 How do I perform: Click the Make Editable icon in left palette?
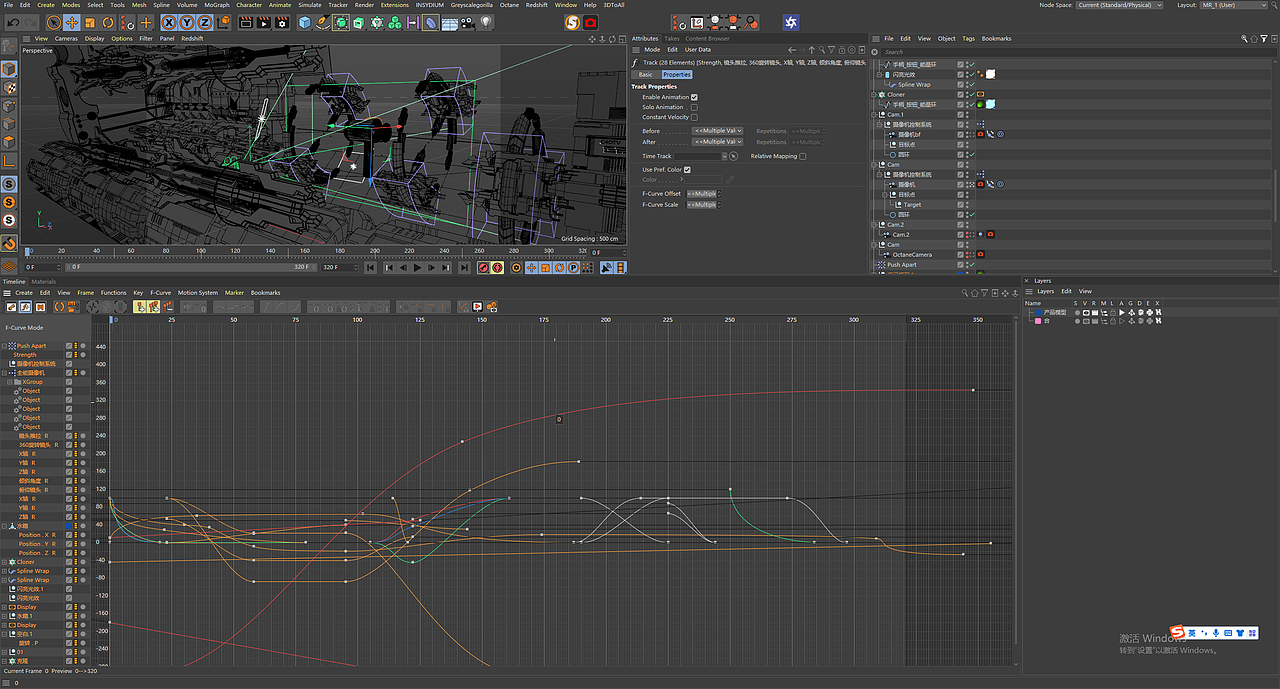[8, 48]
